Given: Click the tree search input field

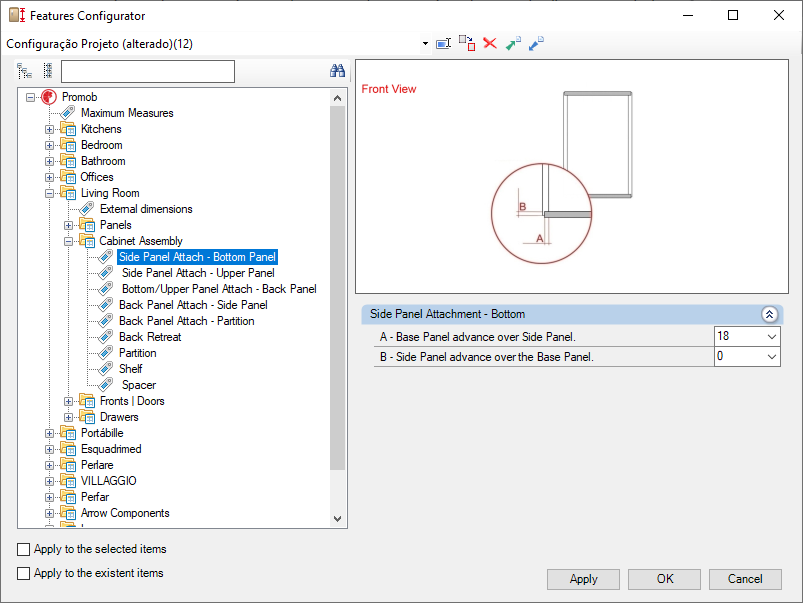Looking at the screenshot, I should point(148,71).
